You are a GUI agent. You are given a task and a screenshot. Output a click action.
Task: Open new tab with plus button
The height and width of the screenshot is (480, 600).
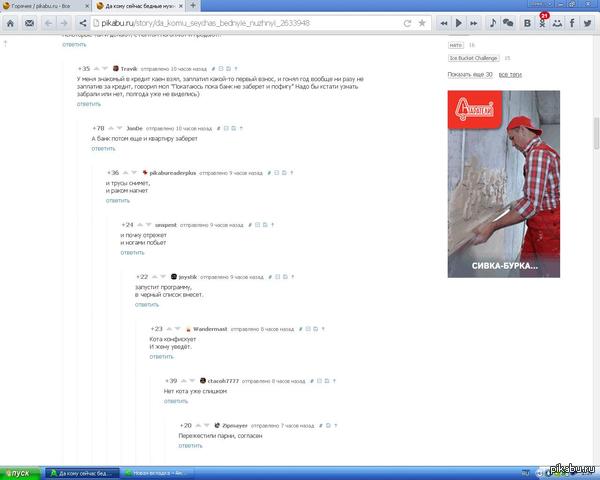coord(193,5)
